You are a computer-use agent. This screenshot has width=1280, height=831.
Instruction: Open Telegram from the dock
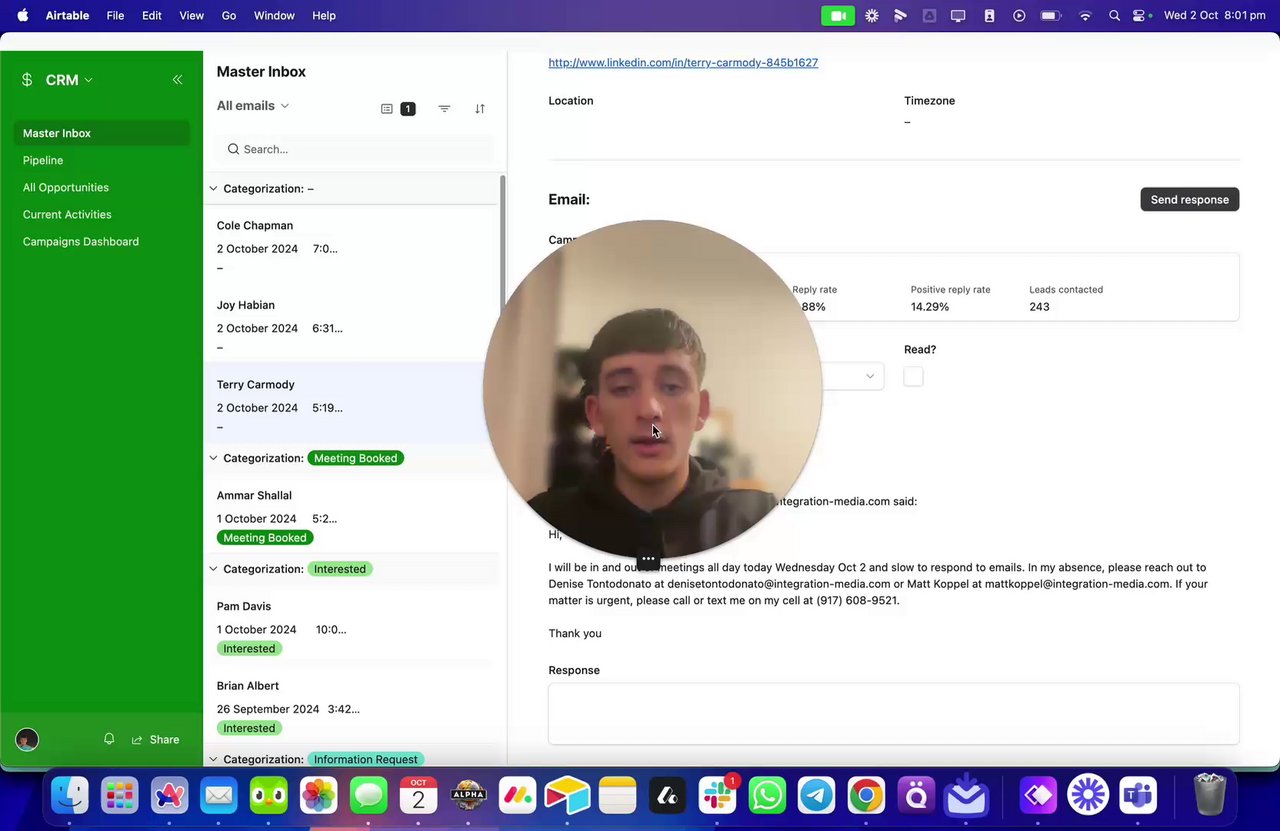pyautogui.click(x=816, y=796)
